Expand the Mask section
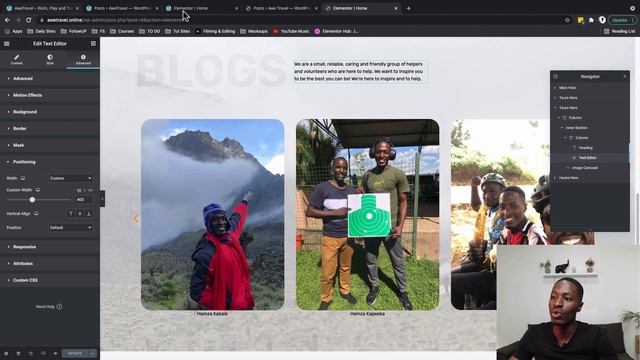This screenshot has height=360, width=640. click(50, 145)
